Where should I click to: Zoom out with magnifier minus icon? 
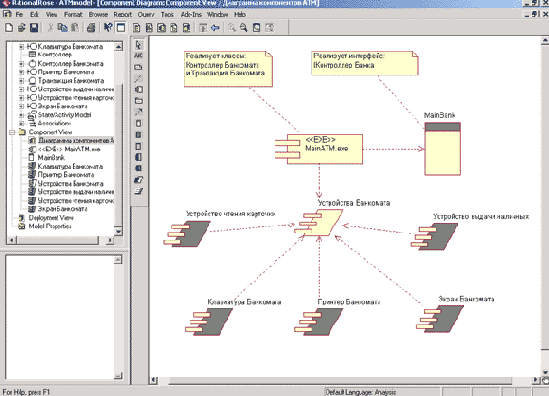point(244,28)
